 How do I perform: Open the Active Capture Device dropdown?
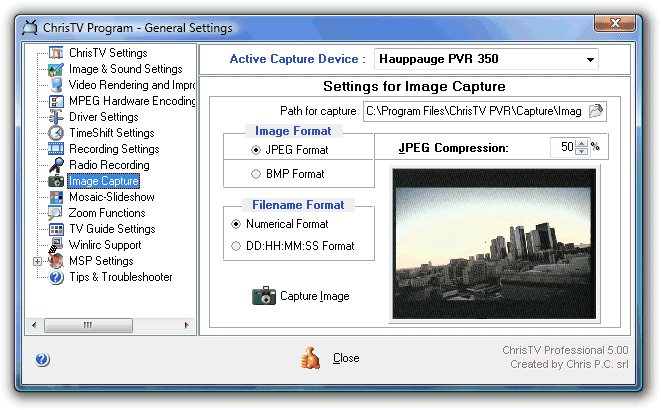pyautogui.click(x=591, y=59)
